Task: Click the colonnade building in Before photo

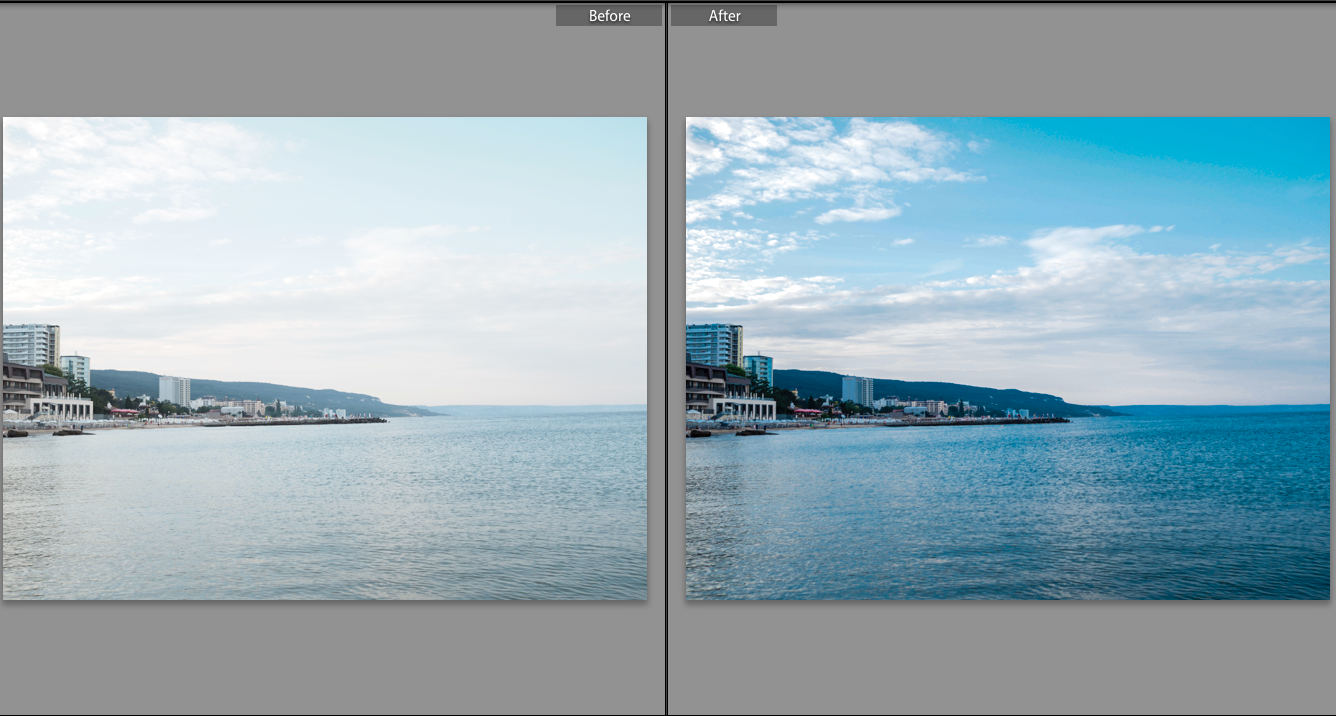Action: (60, 408)
